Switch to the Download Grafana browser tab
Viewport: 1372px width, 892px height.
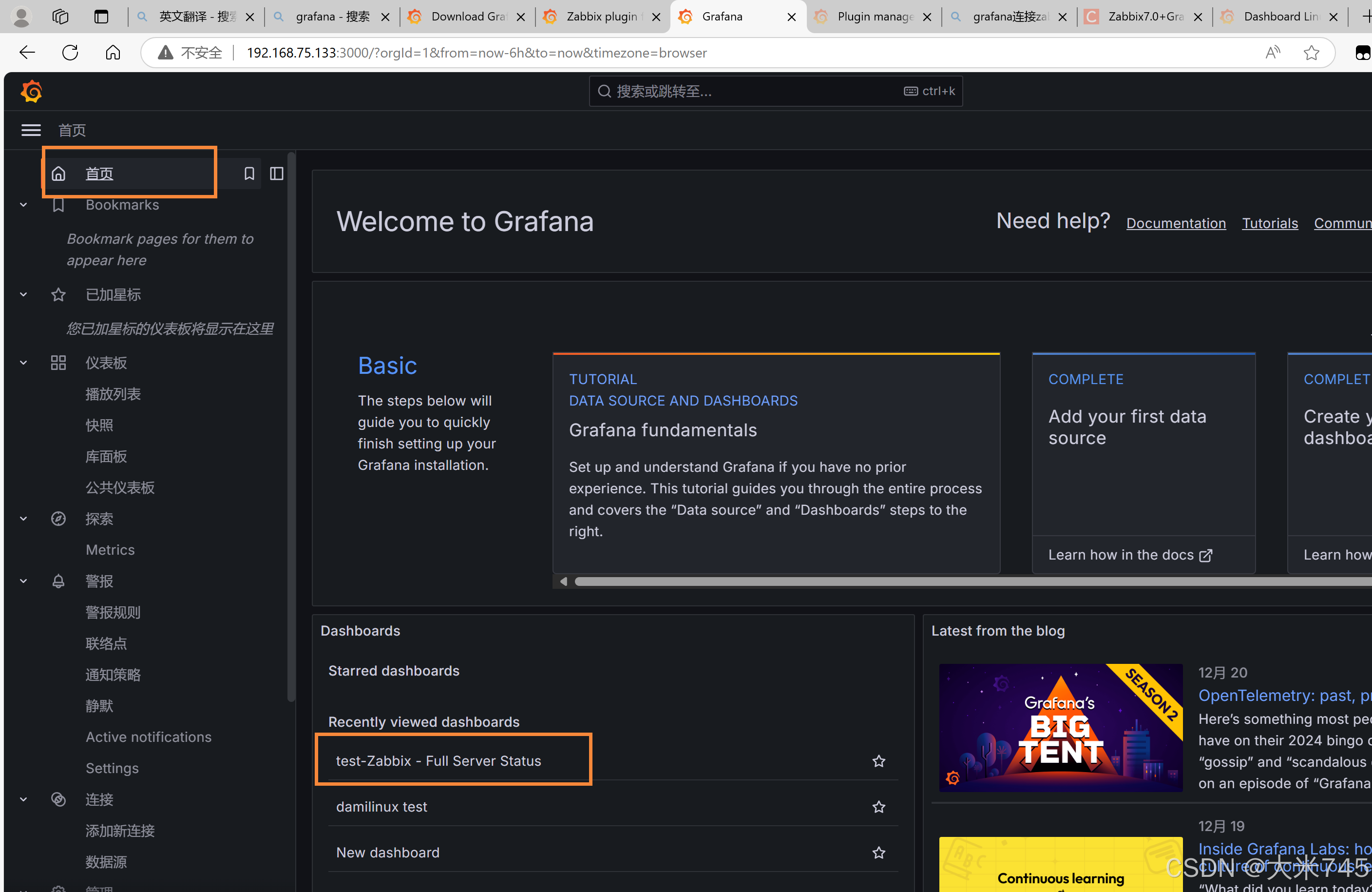point(467,17)
